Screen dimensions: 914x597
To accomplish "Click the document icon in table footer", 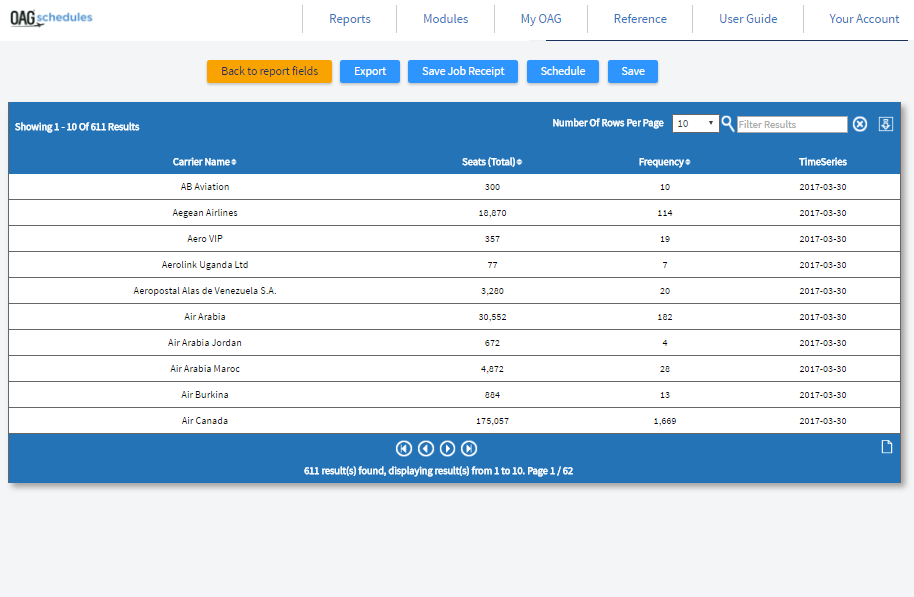I will (887, 447).
